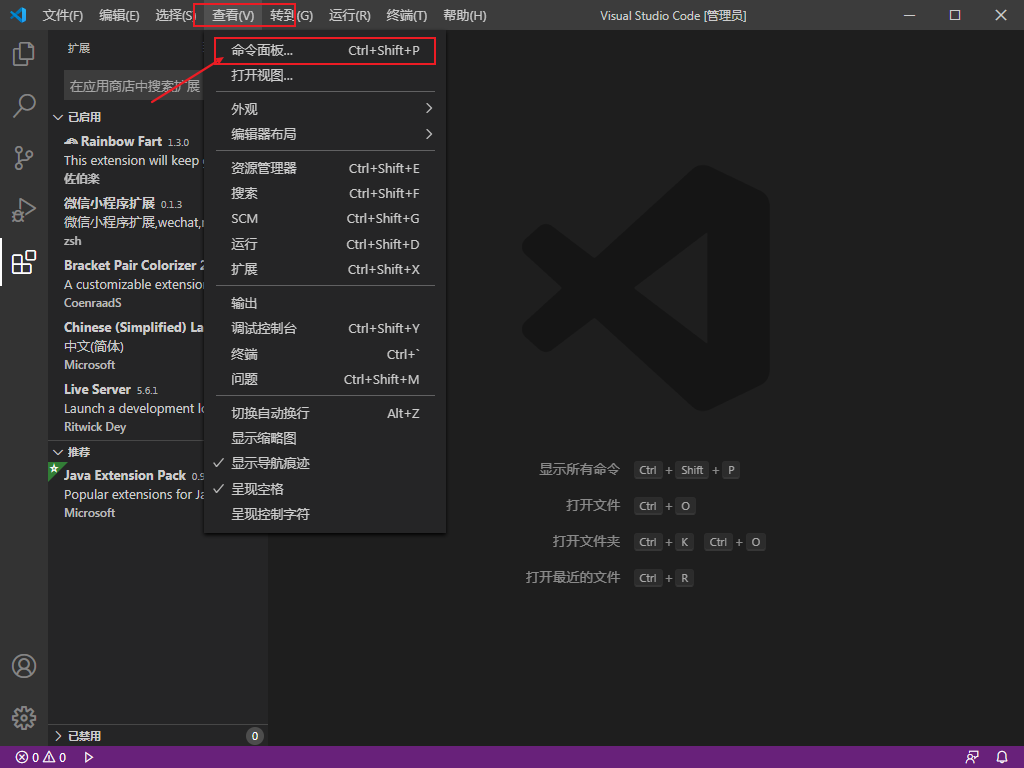Click the feedback icon in status bar

[972, 758]
